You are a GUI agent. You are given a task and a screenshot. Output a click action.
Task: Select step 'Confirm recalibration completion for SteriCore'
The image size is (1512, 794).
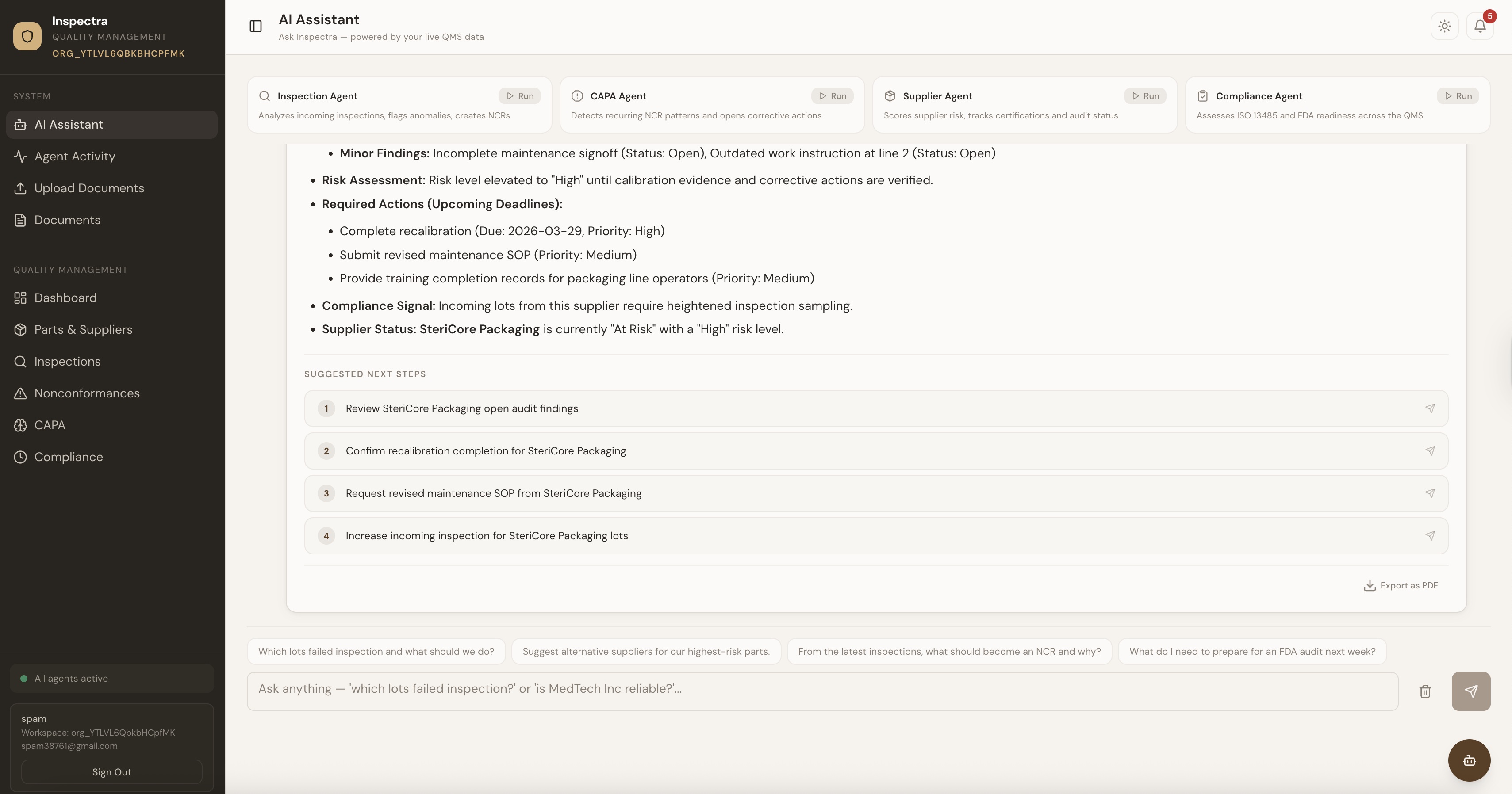pyautogui.click(x=485, y=451)
